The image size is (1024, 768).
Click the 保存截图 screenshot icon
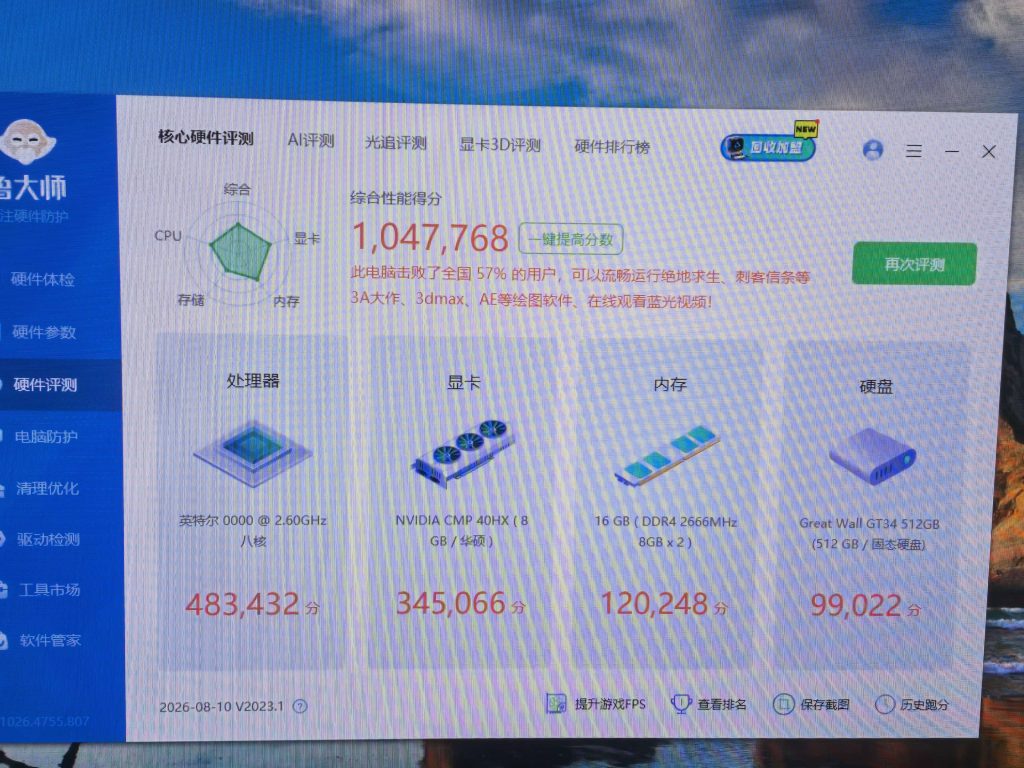coord(783,704)
